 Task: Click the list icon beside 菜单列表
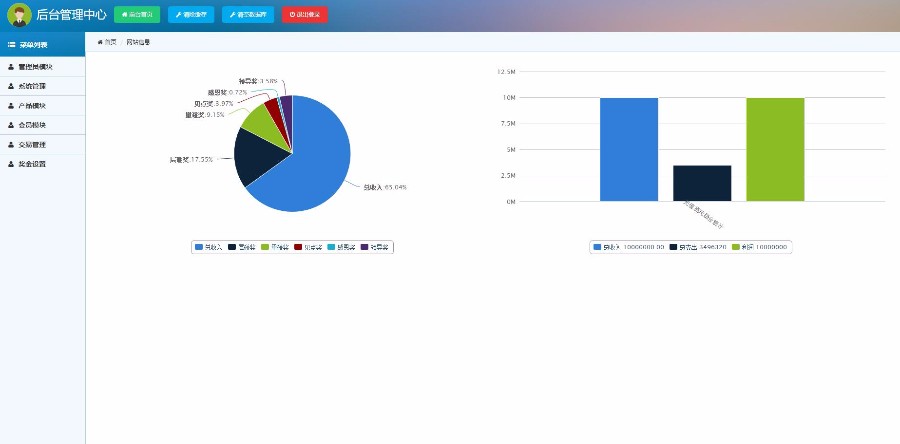click(x=11, y=45)
